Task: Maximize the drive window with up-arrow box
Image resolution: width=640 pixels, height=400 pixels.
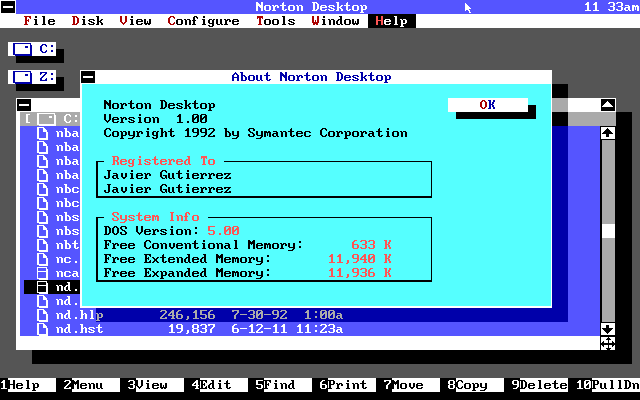Action: (608, 105)
